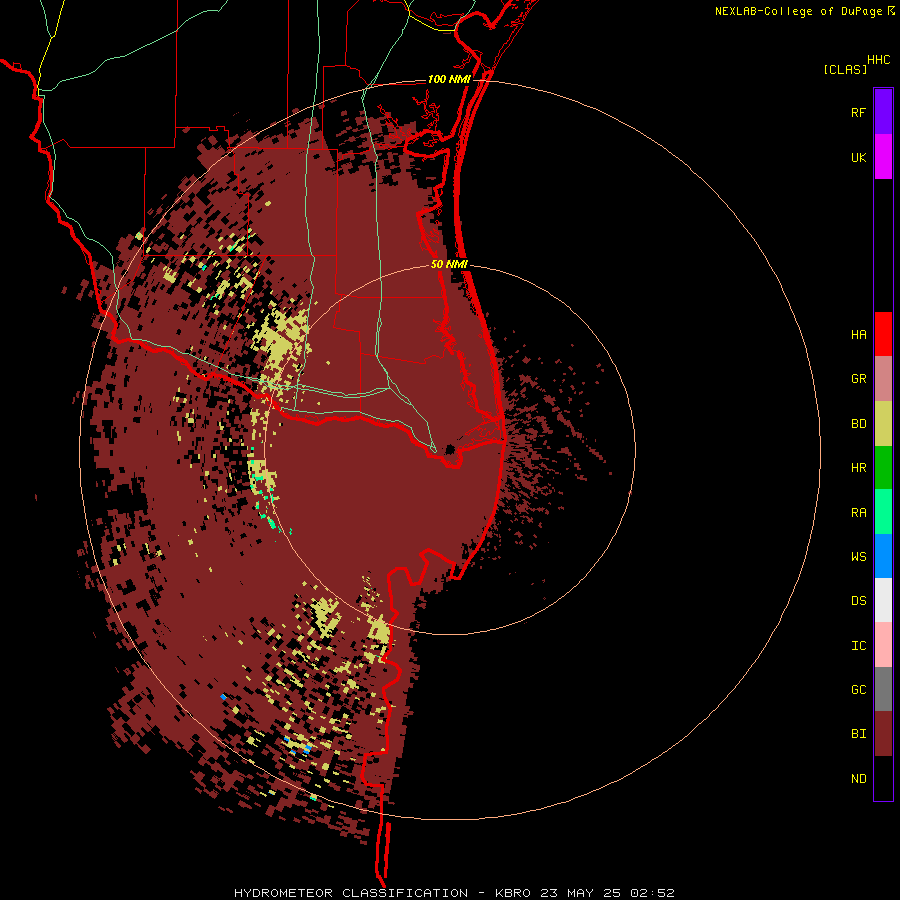Click the HR green legend swatch
900x900 pixels.
click(x=883, y=467)
